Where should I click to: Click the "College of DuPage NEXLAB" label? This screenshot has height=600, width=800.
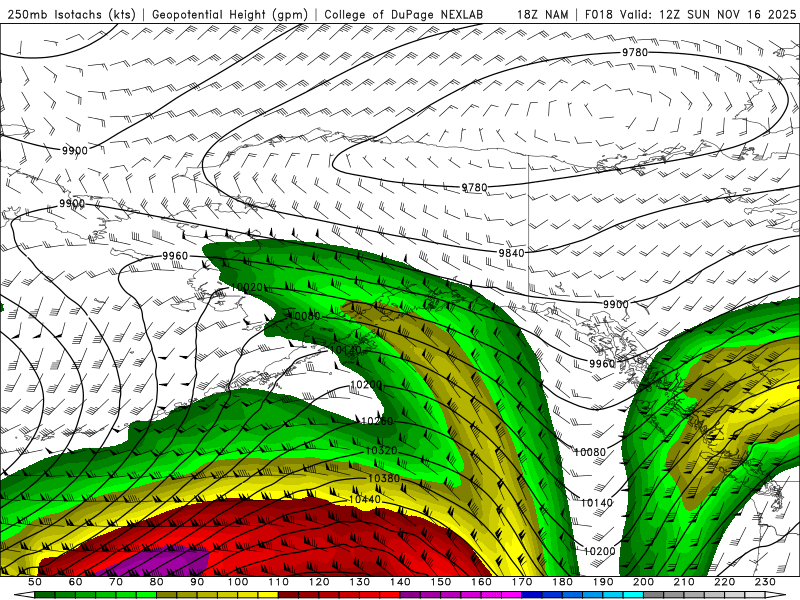click(404, 14)
